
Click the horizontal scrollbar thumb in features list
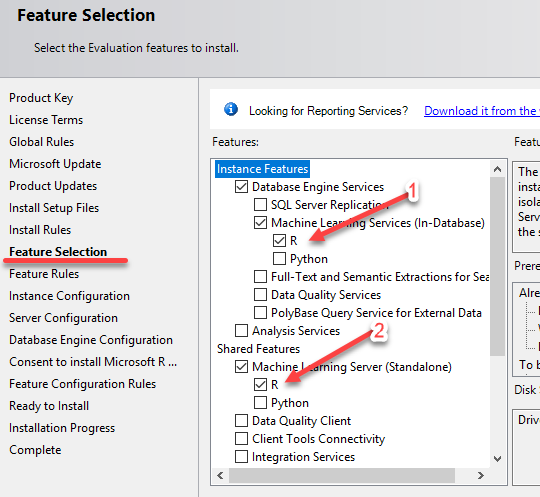342,476
